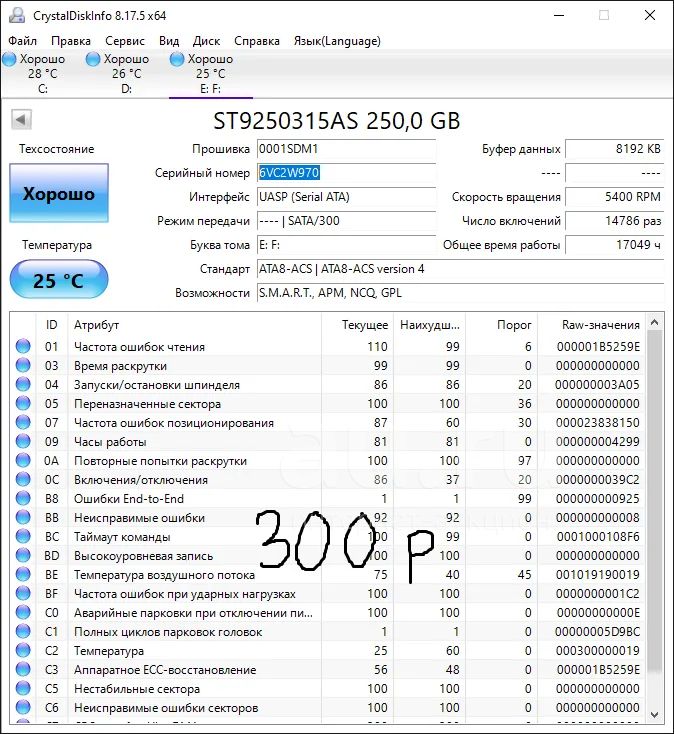Open the Справка menu
674x734 pixels.
[x=257, y=41]
